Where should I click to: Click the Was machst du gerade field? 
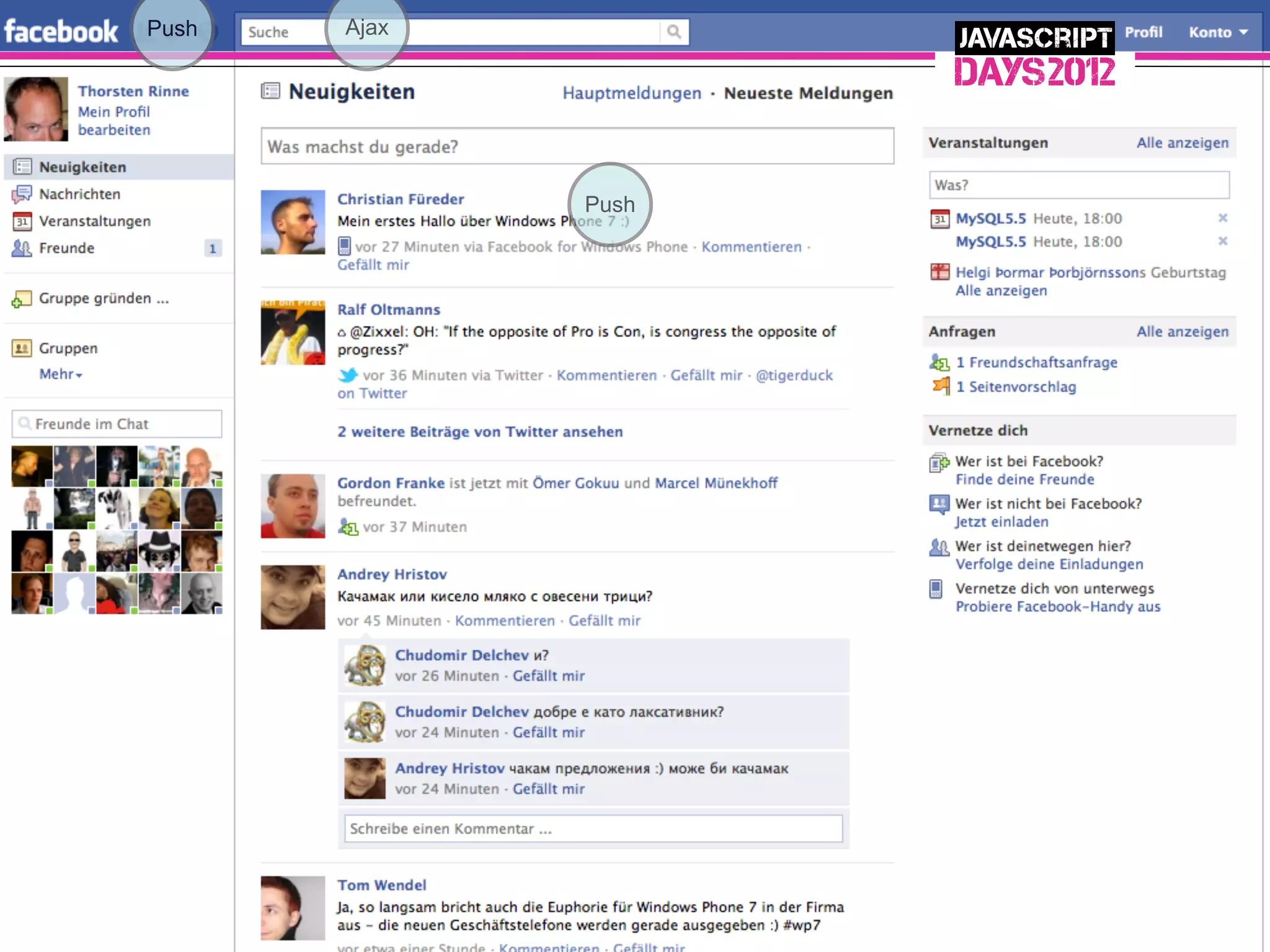[x=577, y=147]
